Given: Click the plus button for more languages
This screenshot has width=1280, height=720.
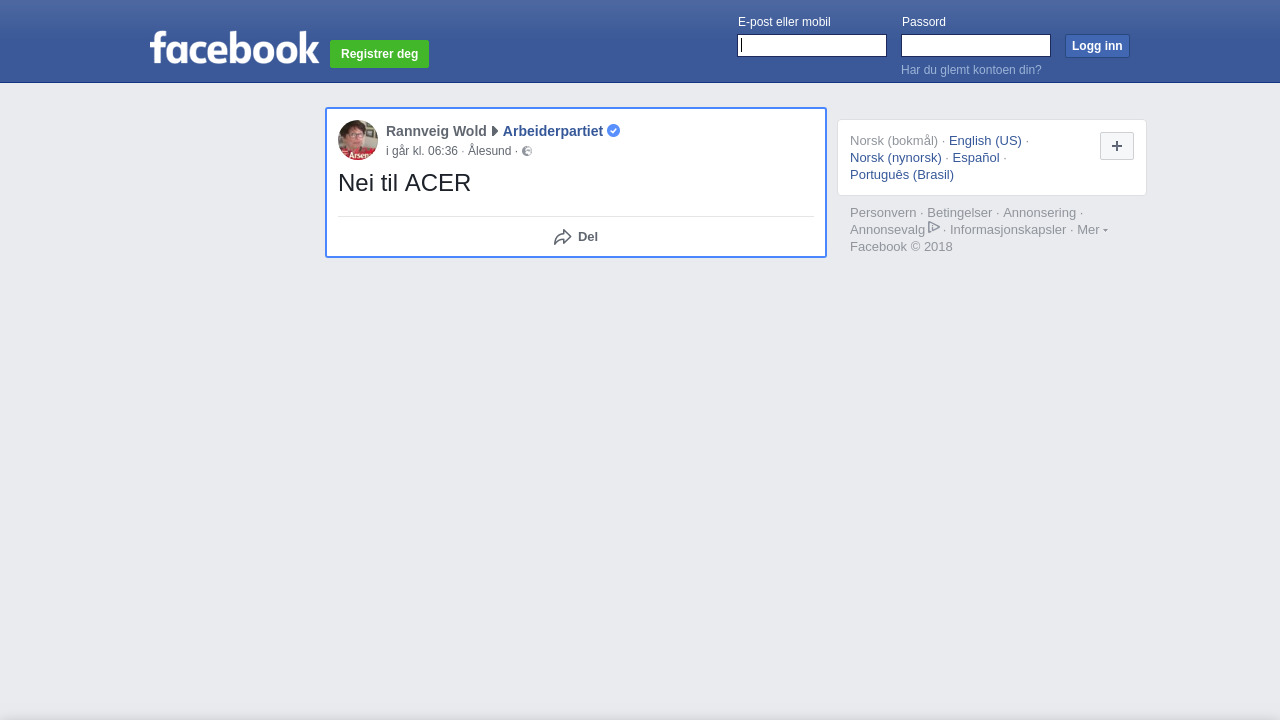Looking at the screenshot, I should 1117,146.
